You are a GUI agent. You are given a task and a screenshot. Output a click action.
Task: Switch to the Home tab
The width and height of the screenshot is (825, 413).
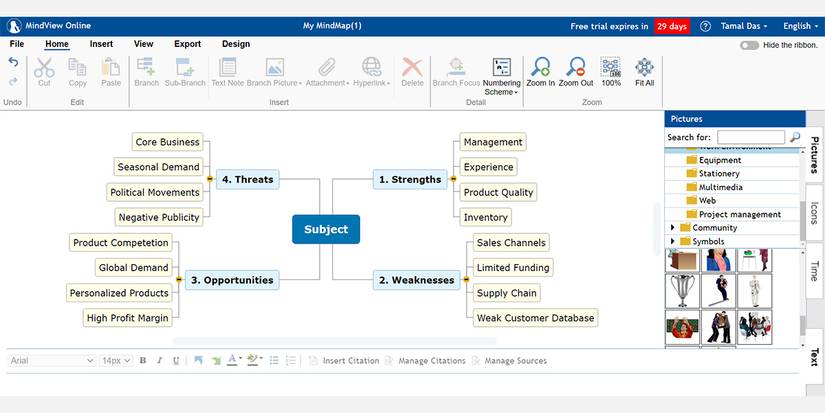click(x=57, y=44)
